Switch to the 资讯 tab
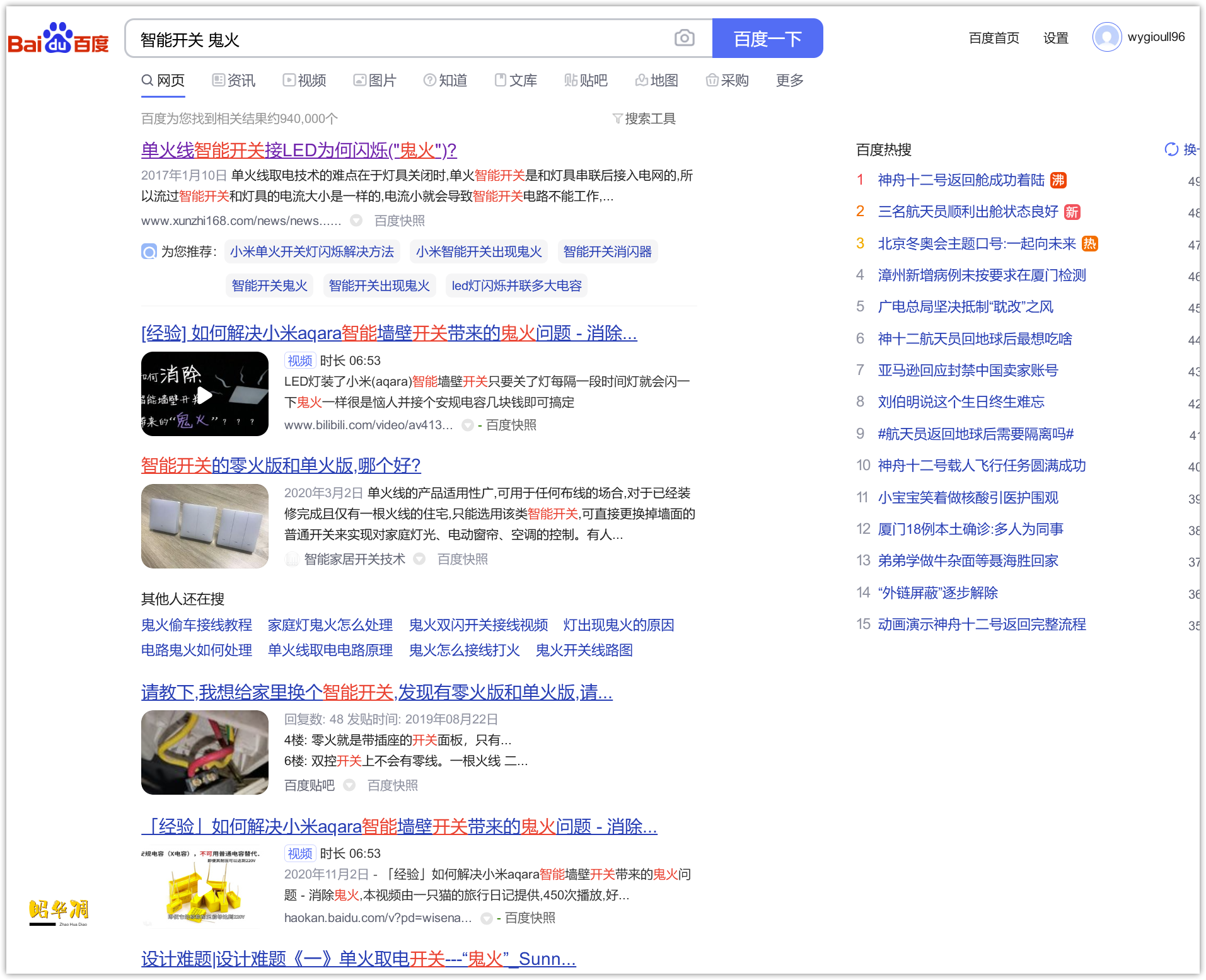Viewport: 1206px width, 980px height. coord(234,81)
